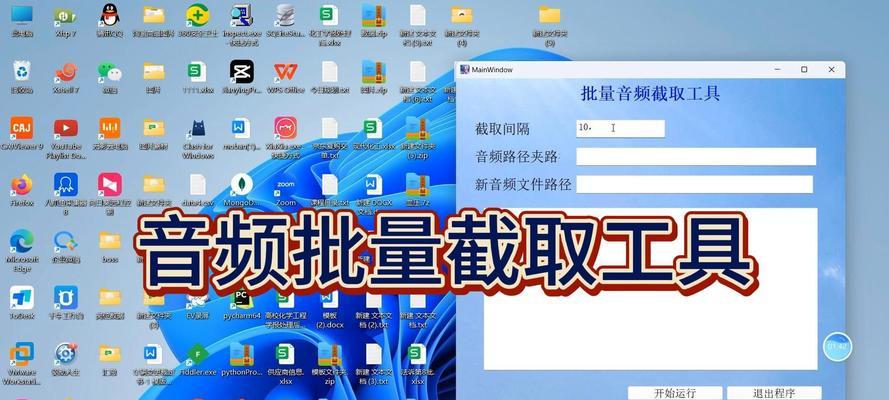Select the 新建 文本文档 (2).txt file
Viewport: 889px width, 400px height.
374,299
